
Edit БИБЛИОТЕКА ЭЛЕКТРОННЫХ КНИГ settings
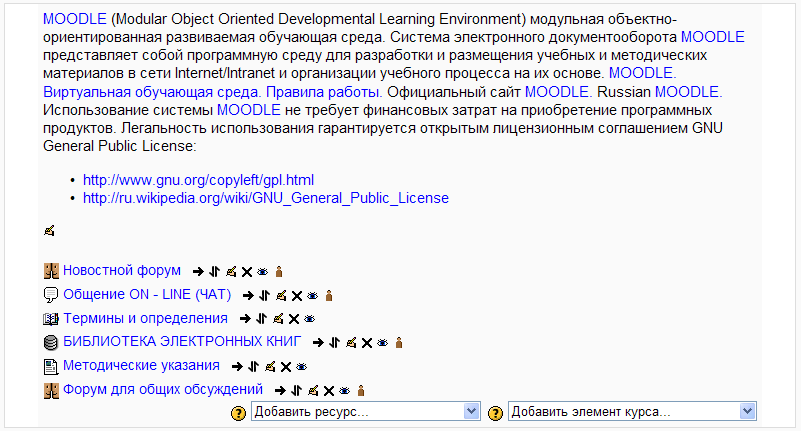(x=351, y=343)
